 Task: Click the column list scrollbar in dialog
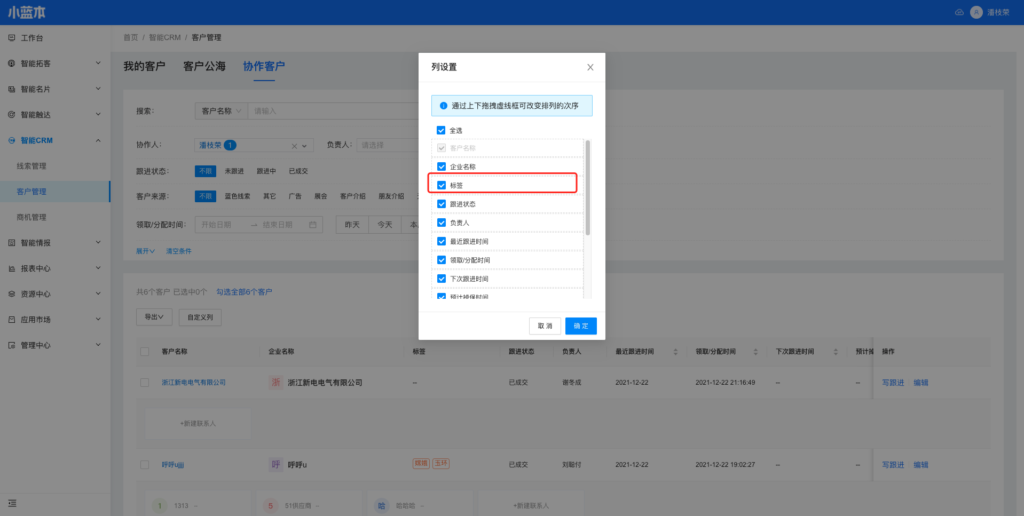pos(587,190)
